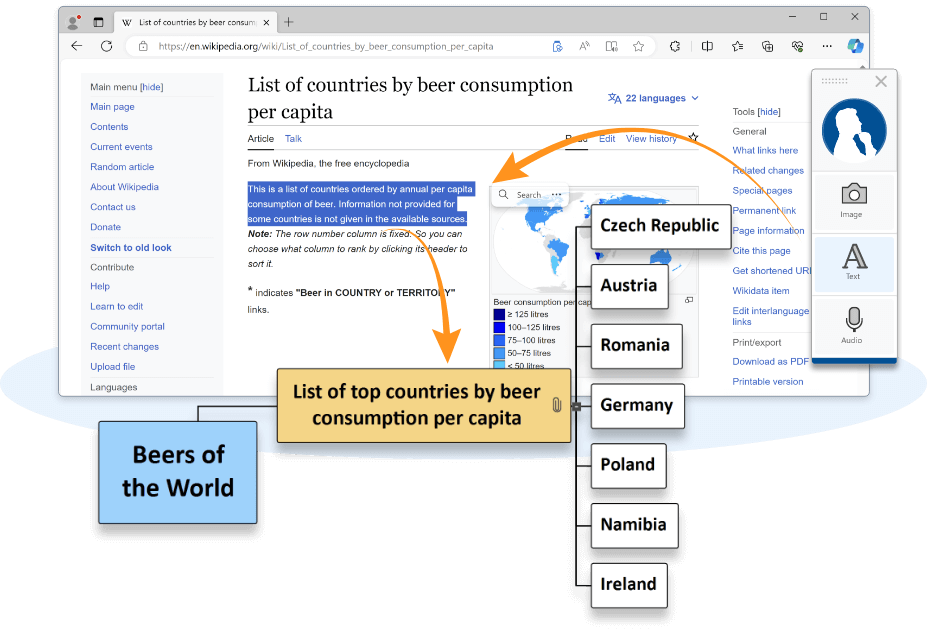Click the browser back arrow
The width and height of the screenshot is (927, 642).
[x=76, y=46]
